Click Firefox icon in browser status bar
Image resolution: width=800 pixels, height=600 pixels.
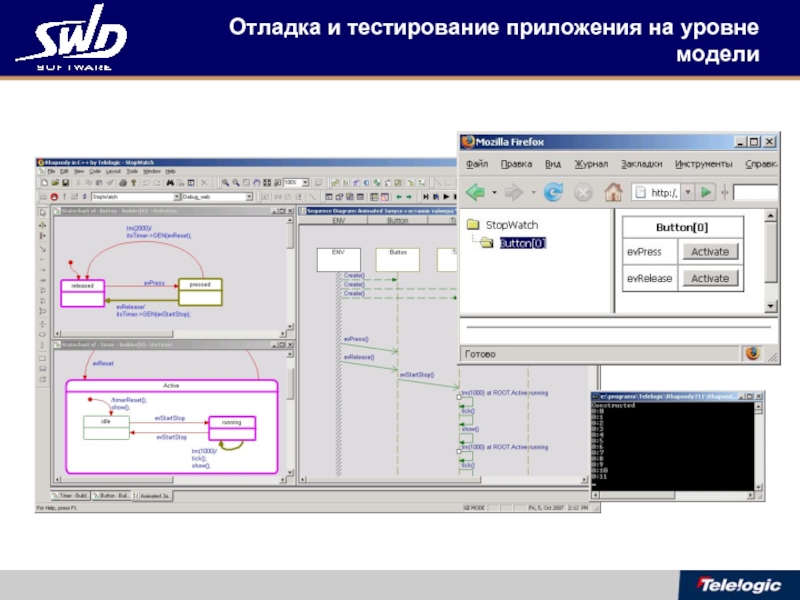pyautogui.click(x=753, y=354)
